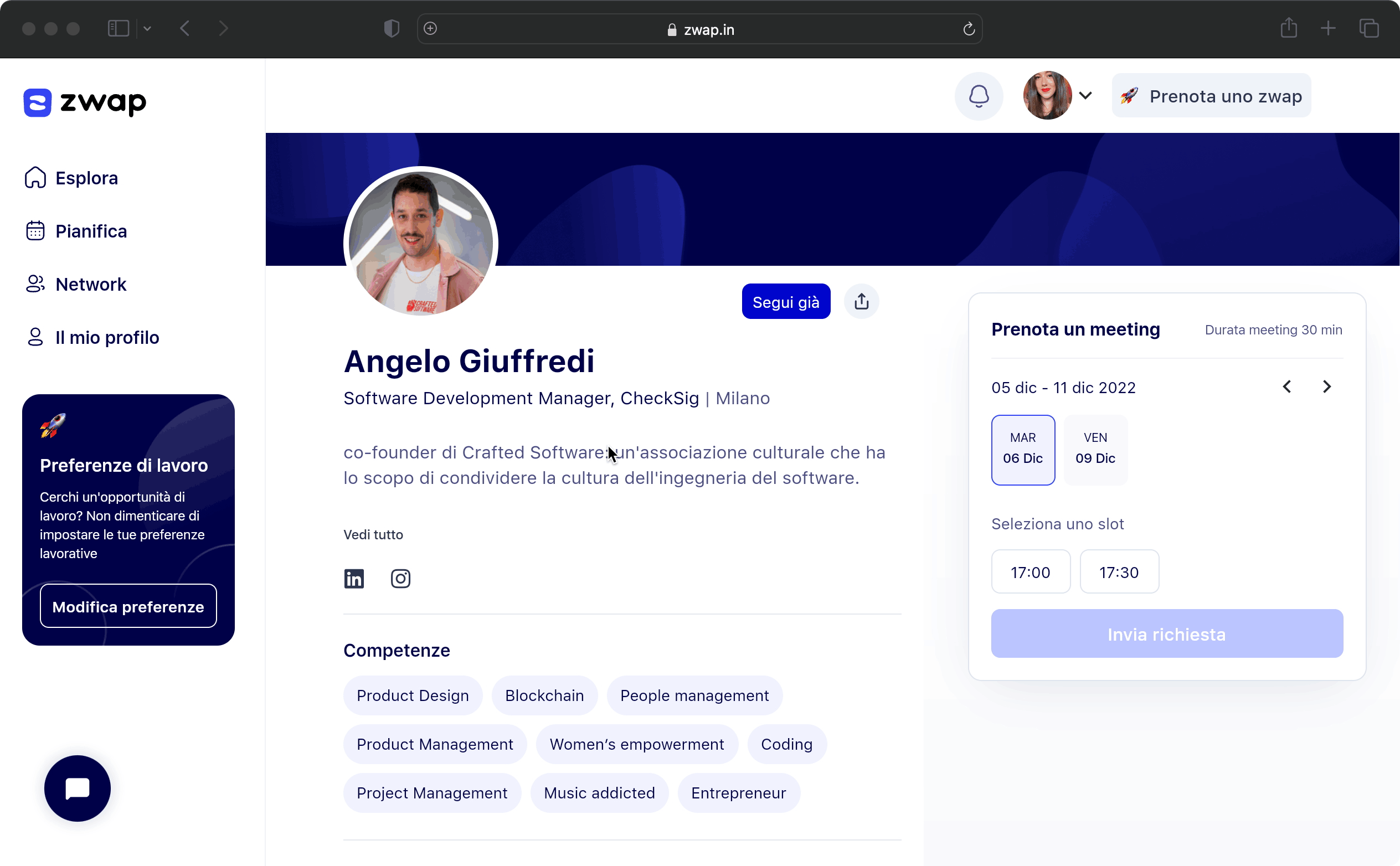Click the Vedi tutto link

(373, 534)
